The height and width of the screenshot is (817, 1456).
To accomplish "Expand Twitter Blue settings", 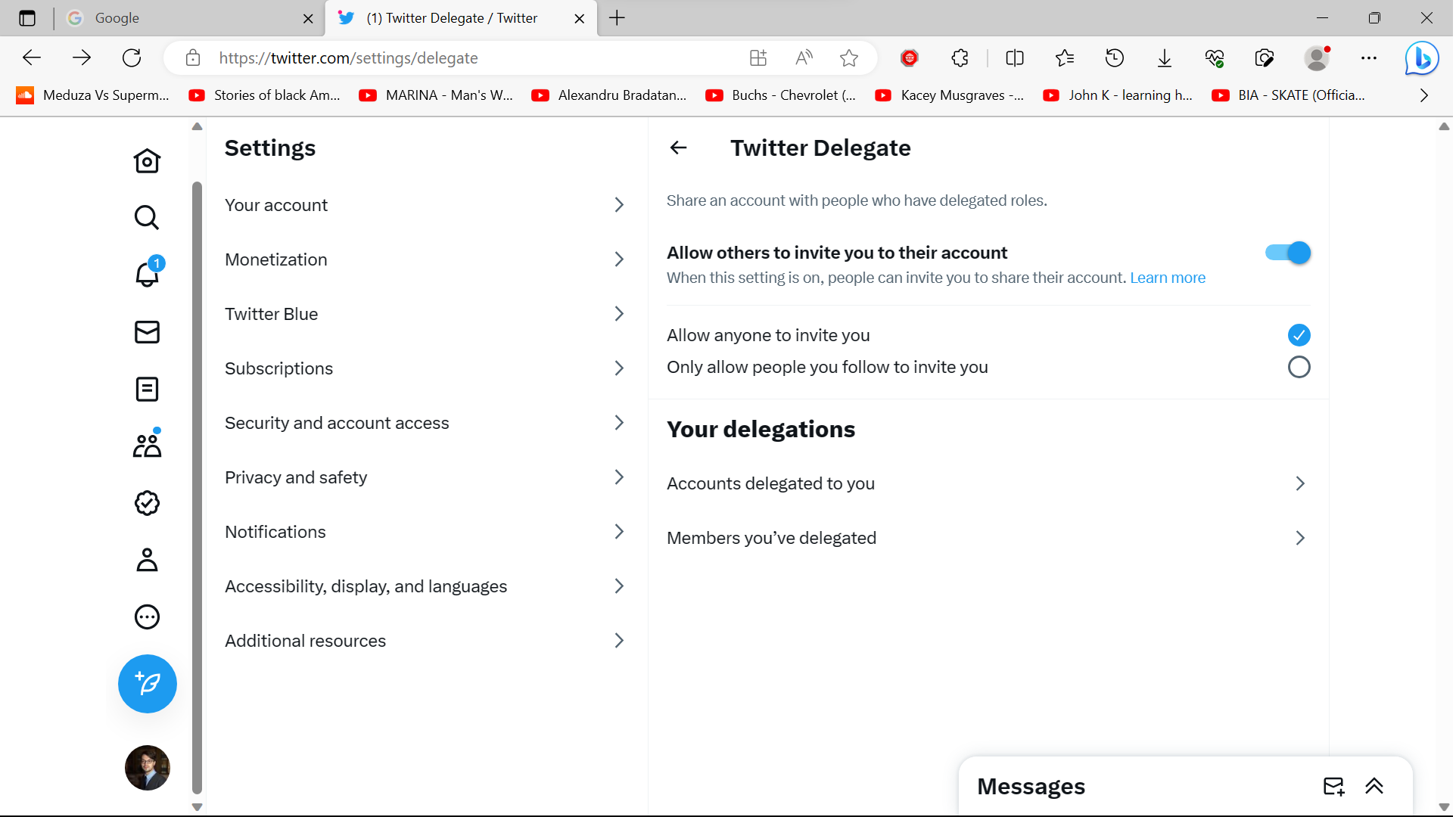I will click(426, 314).
